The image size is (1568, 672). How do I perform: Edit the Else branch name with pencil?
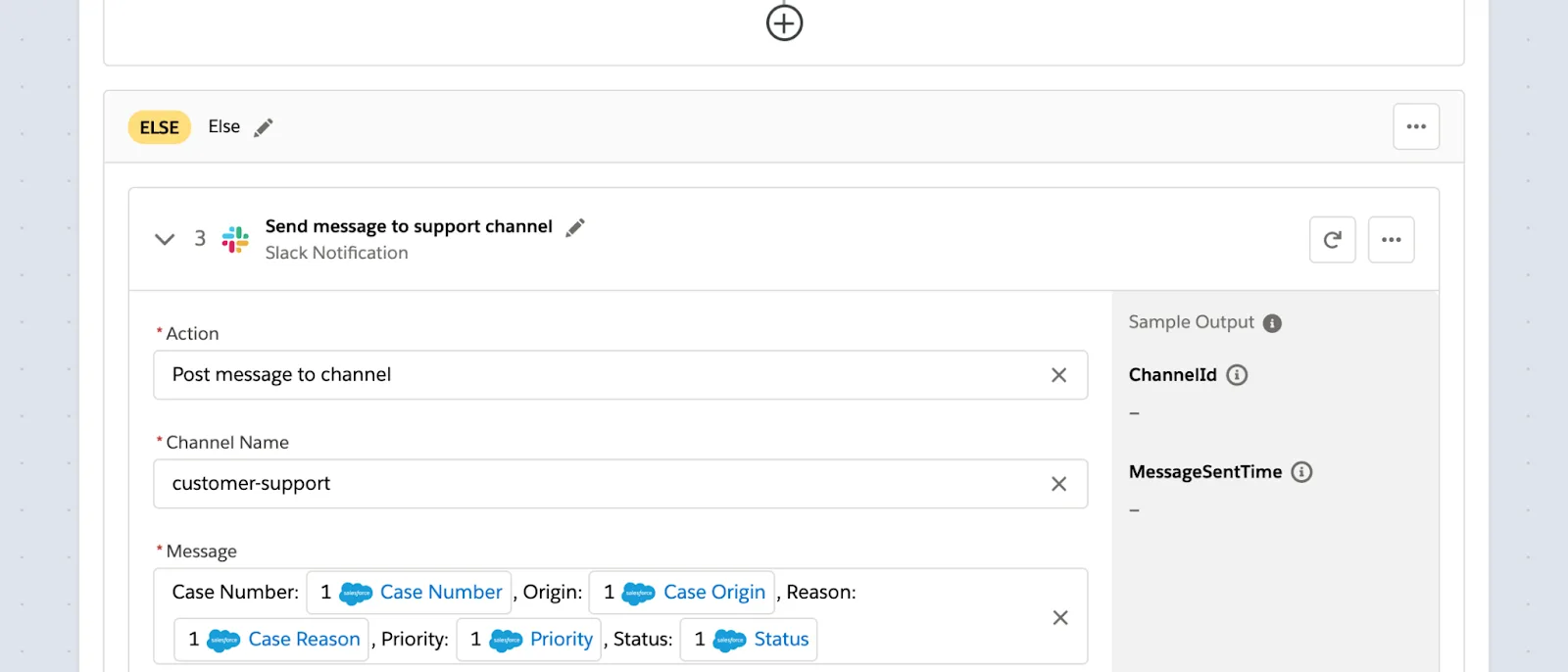pyautogui.click(x=263, y=127)
